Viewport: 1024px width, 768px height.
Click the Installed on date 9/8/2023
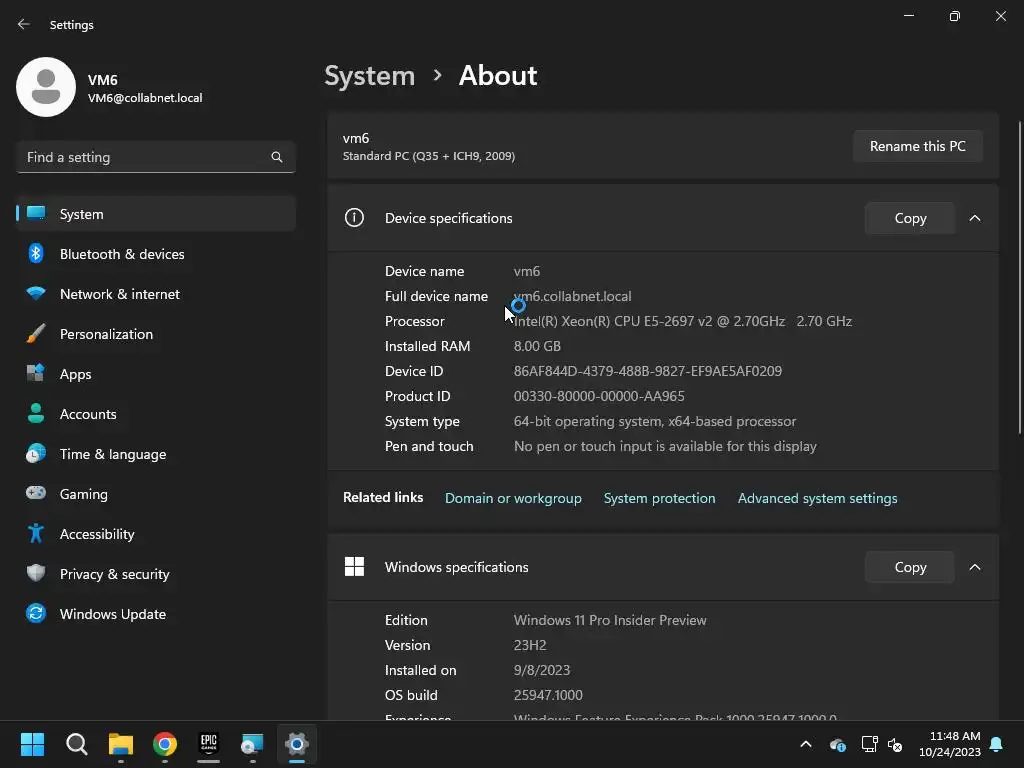point(541,670)
